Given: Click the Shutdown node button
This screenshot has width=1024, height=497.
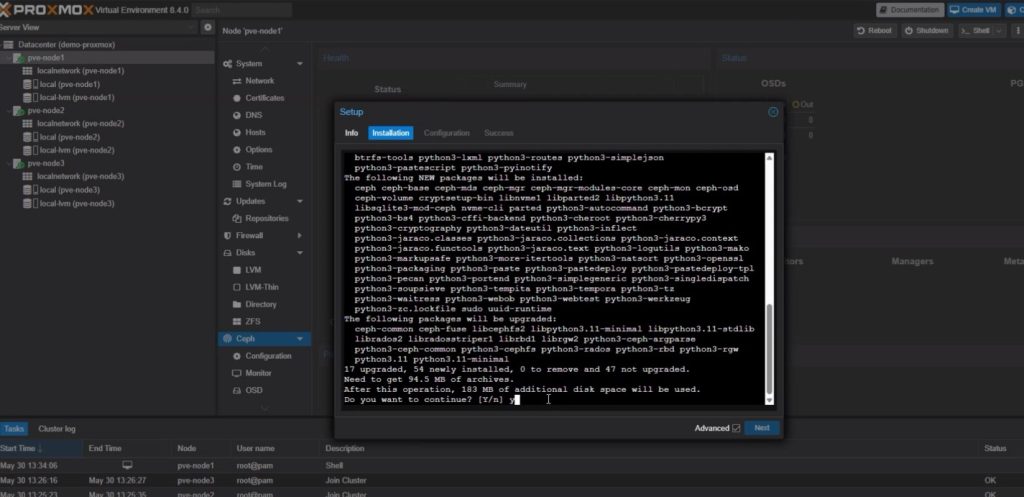Looking at the screenshot, I should (927, 31).
